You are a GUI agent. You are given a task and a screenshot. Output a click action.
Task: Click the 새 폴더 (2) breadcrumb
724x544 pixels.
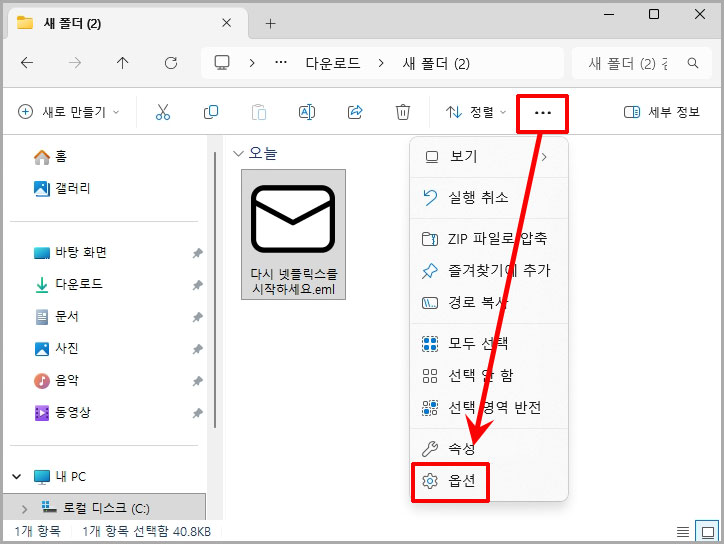tap(436, 63)
